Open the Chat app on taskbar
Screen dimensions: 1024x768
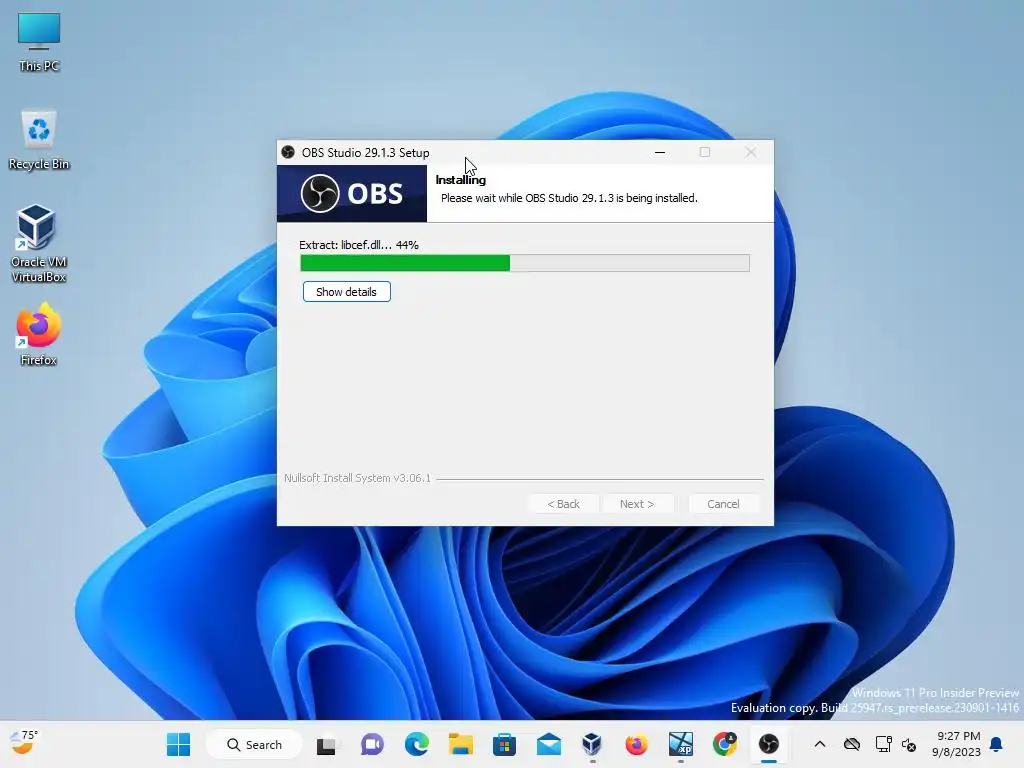[x=372, y=744]
